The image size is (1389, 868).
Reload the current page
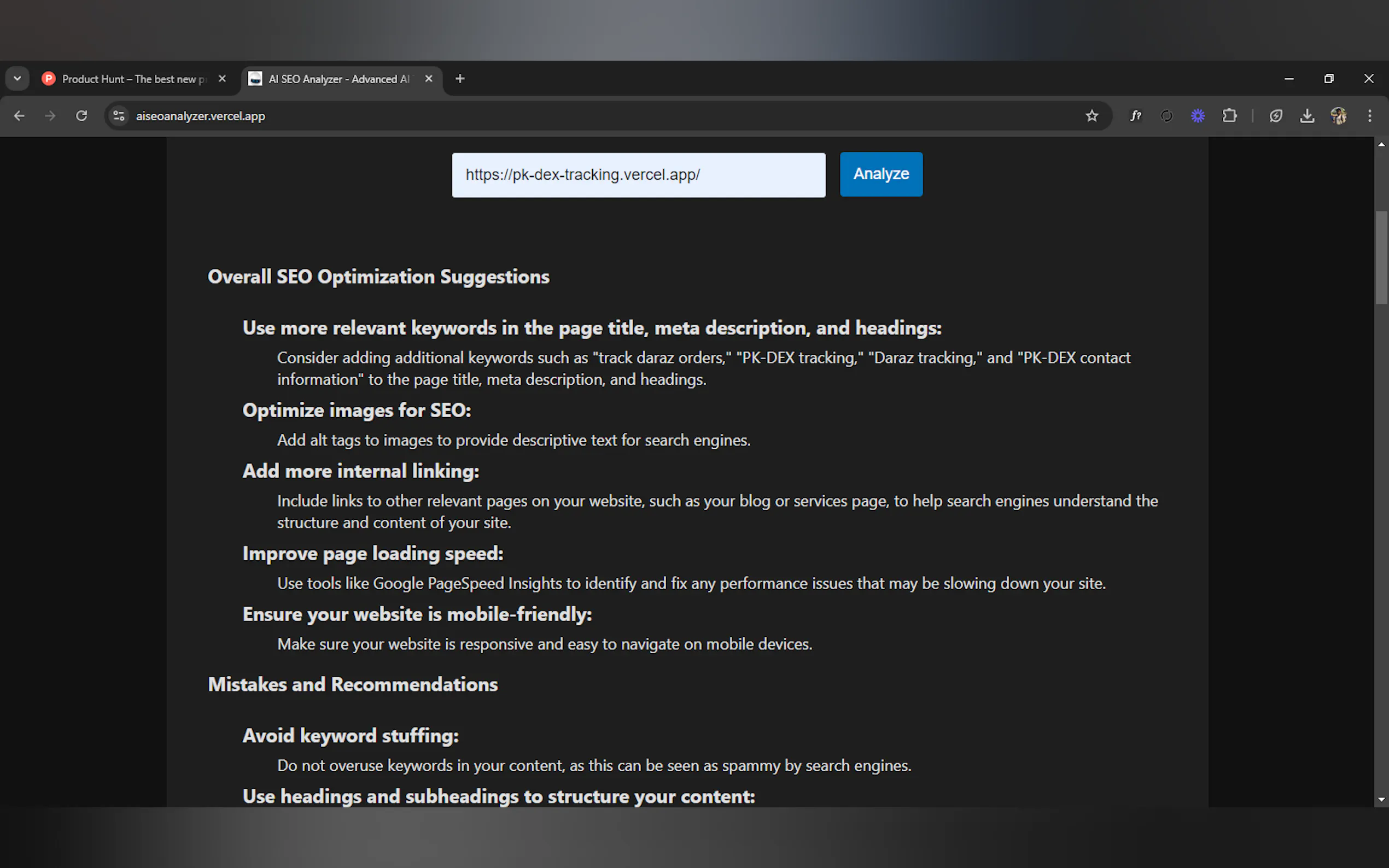81,116
